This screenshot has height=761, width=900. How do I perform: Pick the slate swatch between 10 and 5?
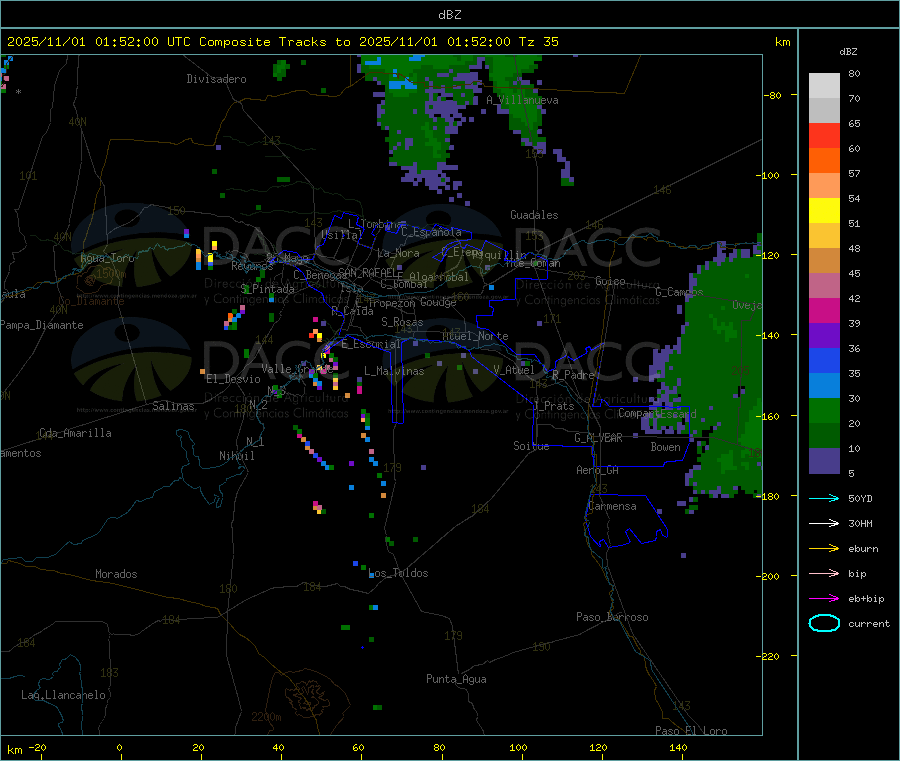[824, 461]
